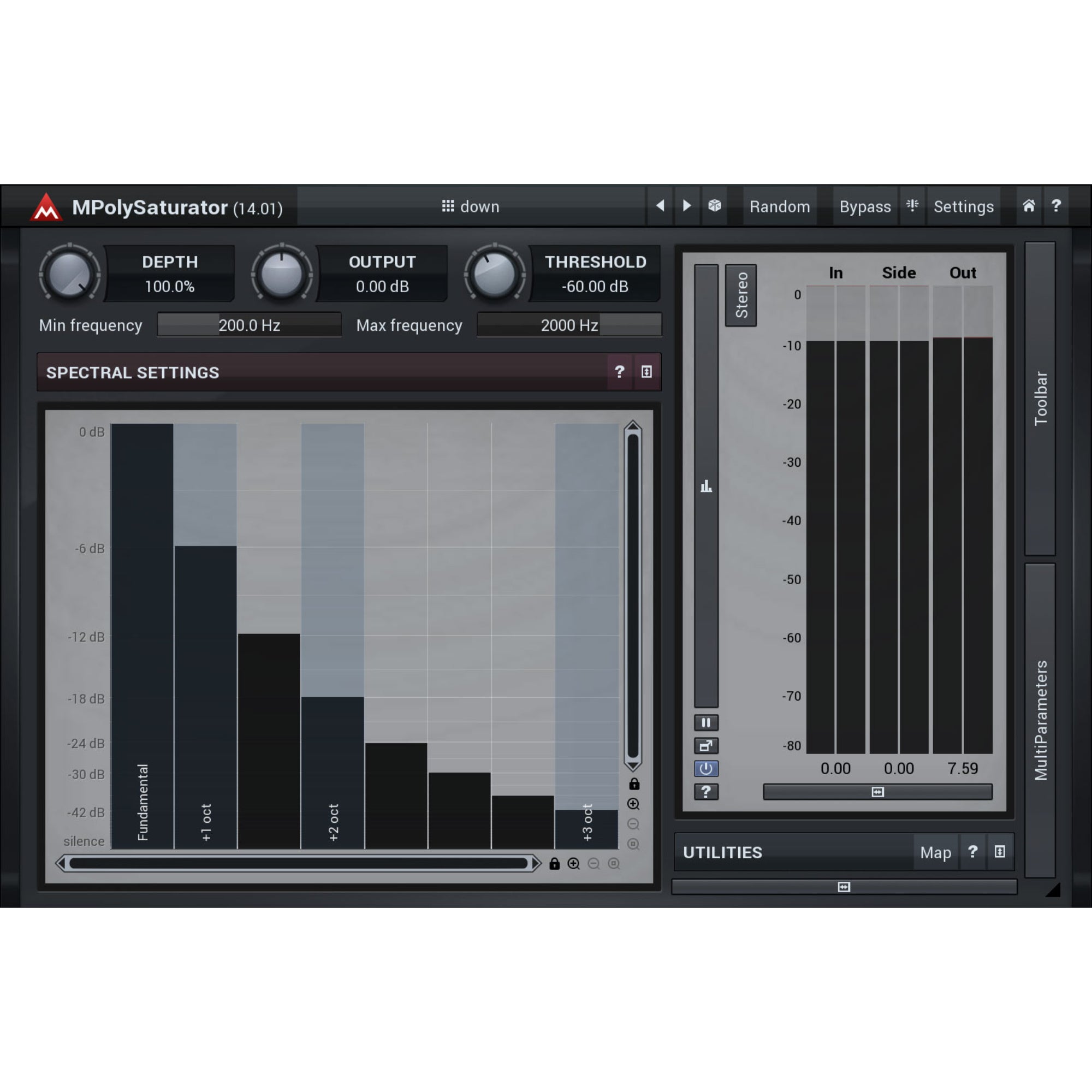This screenshot has height=1092, width=1092.
Task: Click the icon left of Settings
Action: 912,206
